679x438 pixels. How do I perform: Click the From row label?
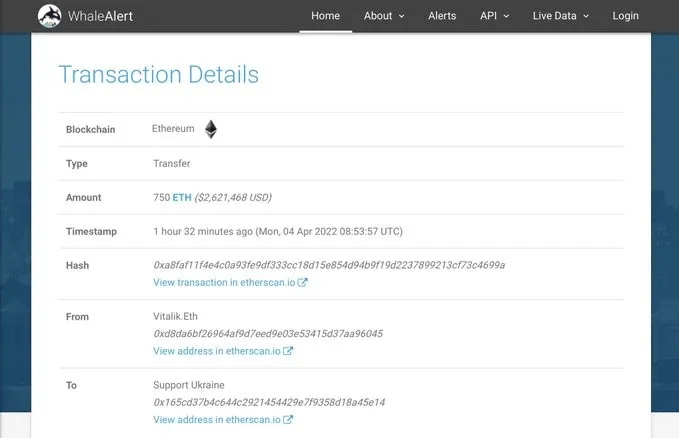(78, 317)
